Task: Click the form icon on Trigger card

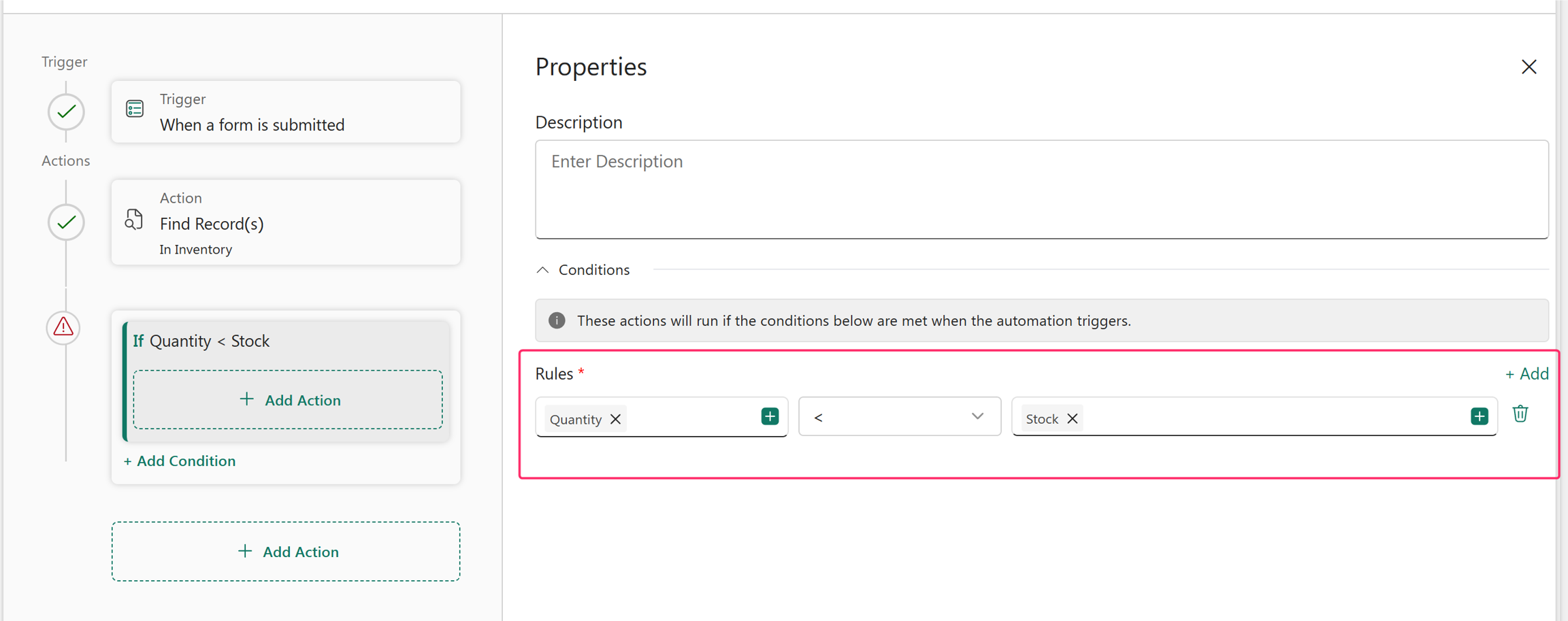Action: point(135,109)
